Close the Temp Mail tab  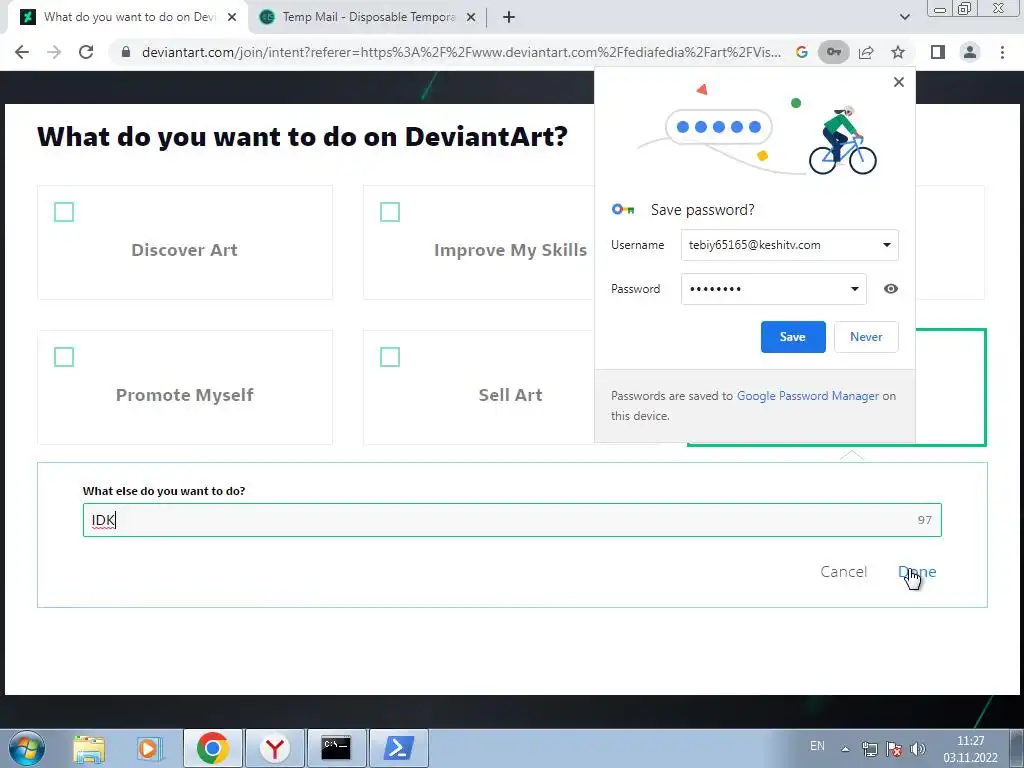471,18
